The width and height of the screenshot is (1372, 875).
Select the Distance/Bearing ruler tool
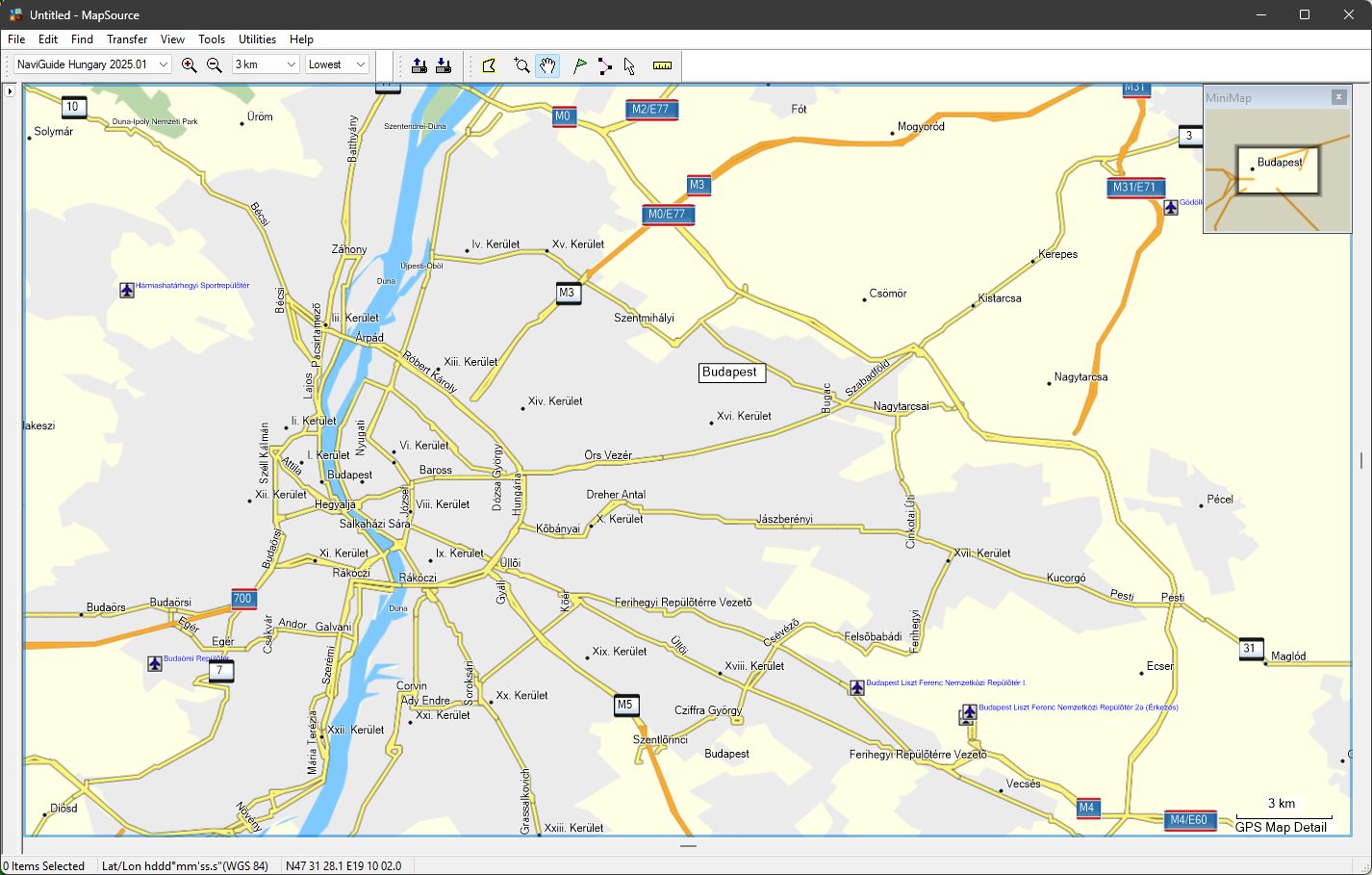click(662, 65)
